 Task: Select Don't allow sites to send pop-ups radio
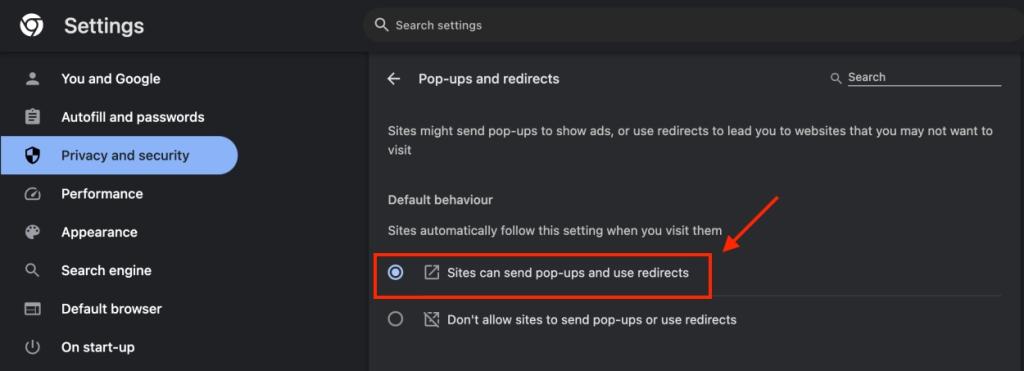pyautogui.click(x=395, y=319)
